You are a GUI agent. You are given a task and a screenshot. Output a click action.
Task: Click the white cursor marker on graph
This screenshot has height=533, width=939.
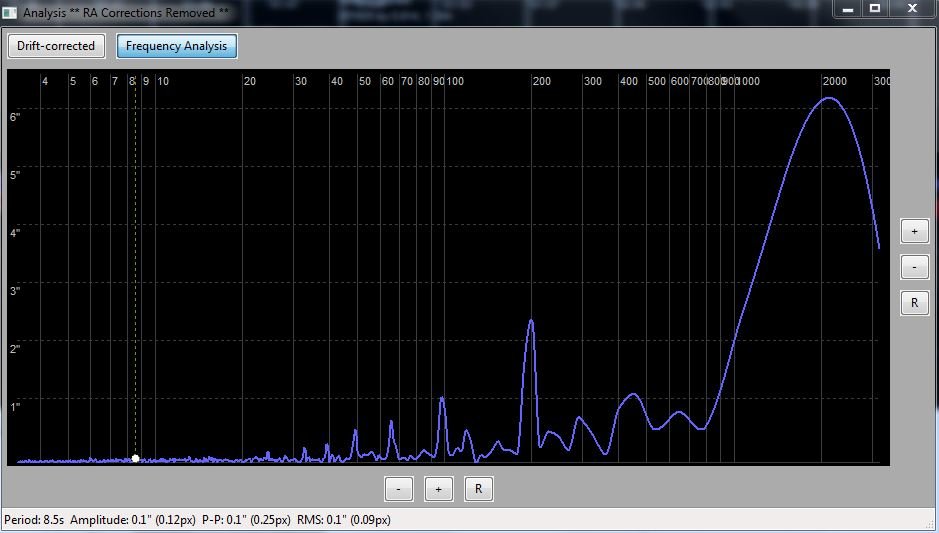(x=135, y=459)
